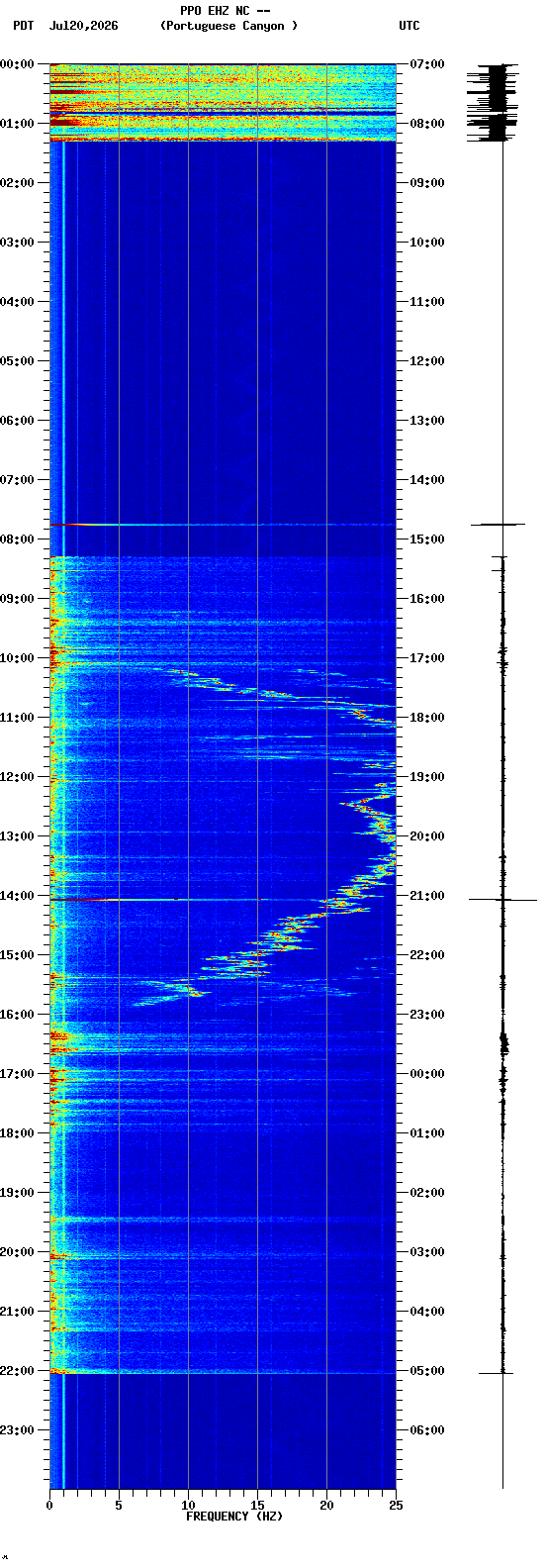Click the UTC time label '02:00'

click(427, 1192)
